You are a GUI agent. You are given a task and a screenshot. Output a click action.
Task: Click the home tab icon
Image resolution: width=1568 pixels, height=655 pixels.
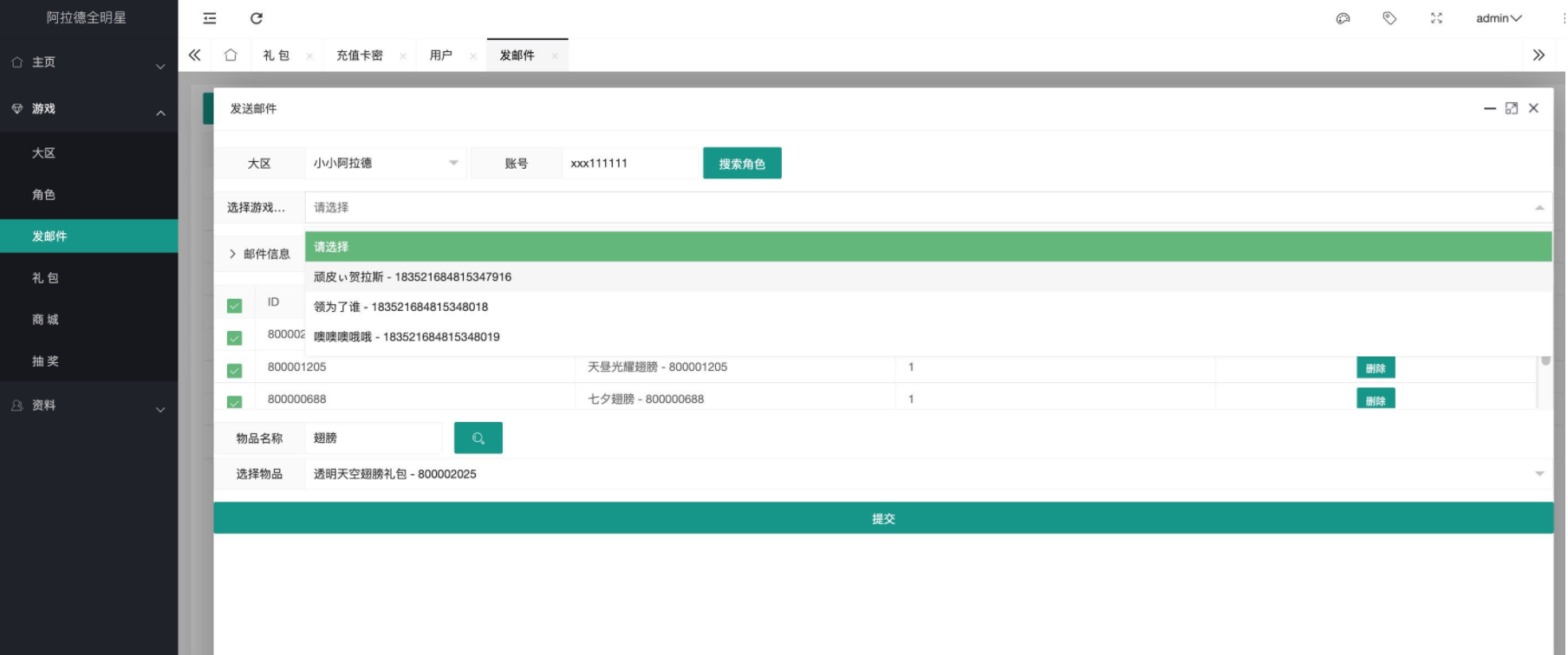(231, 55)
